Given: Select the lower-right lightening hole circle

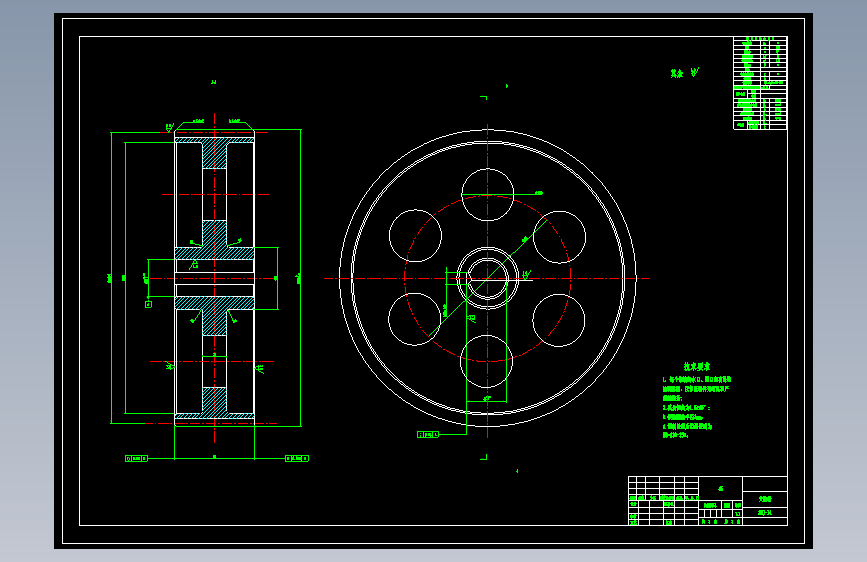Looking at the screenshot, I should [x=559, y=320].
